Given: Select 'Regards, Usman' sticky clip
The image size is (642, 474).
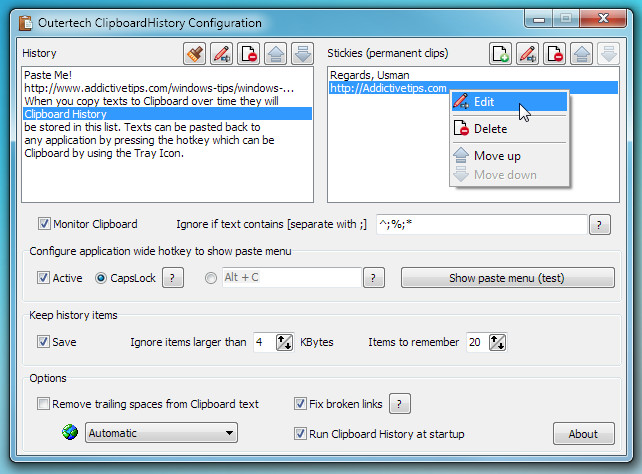Looking at the screenshot, I should point(473,75).
